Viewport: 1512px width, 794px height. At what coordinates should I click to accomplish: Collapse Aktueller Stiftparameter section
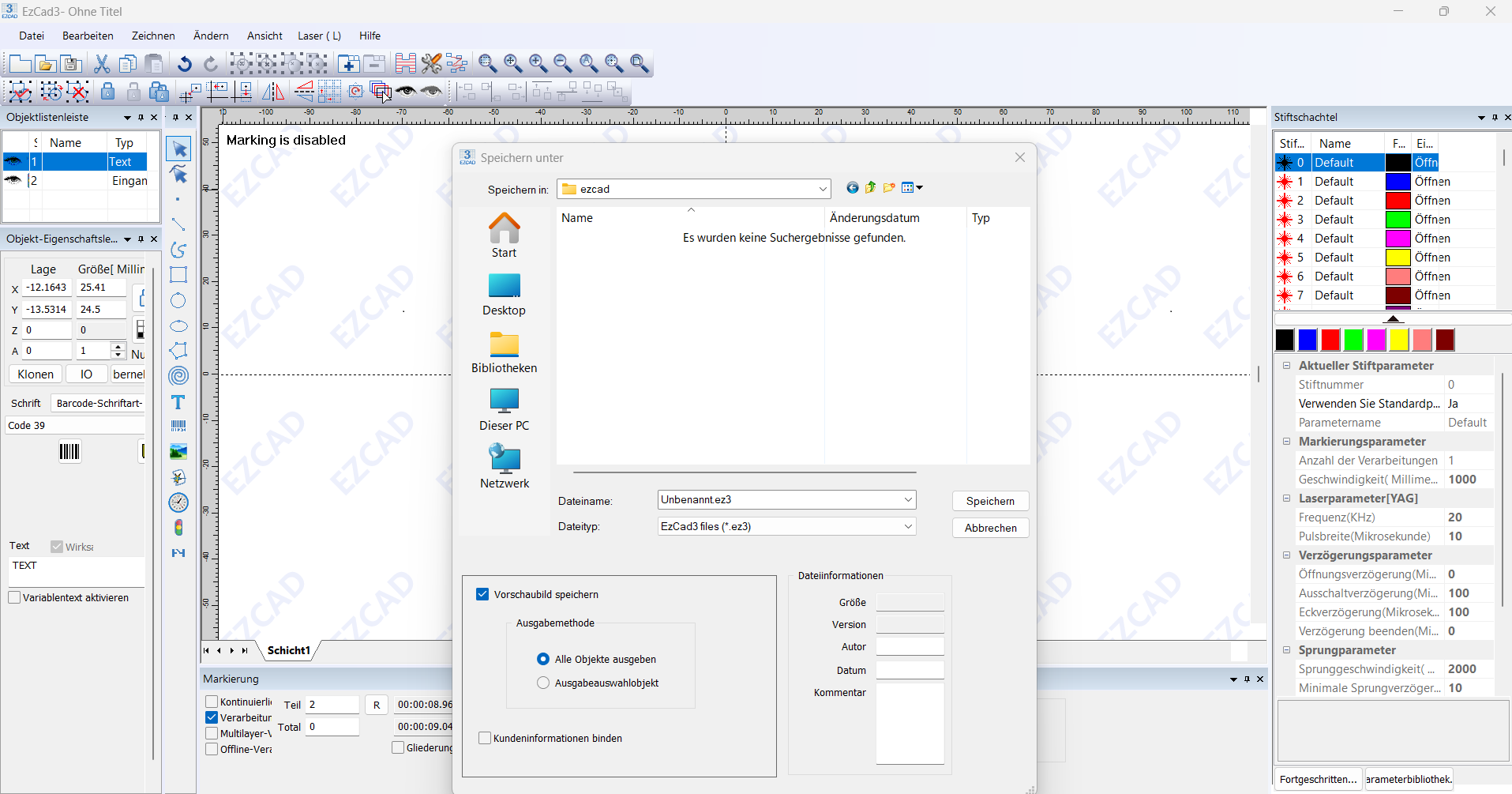coord(1286,366)
